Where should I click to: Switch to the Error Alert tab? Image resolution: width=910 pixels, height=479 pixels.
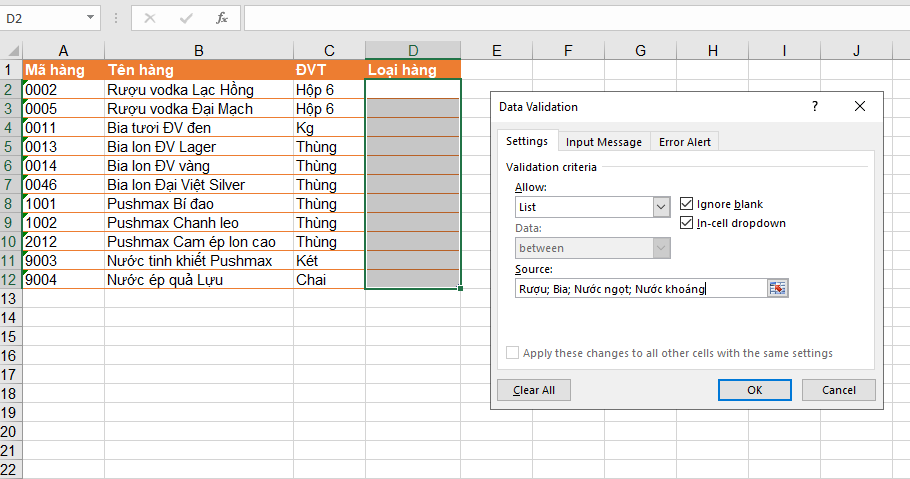pyautogui.click(x=685, y=142)
